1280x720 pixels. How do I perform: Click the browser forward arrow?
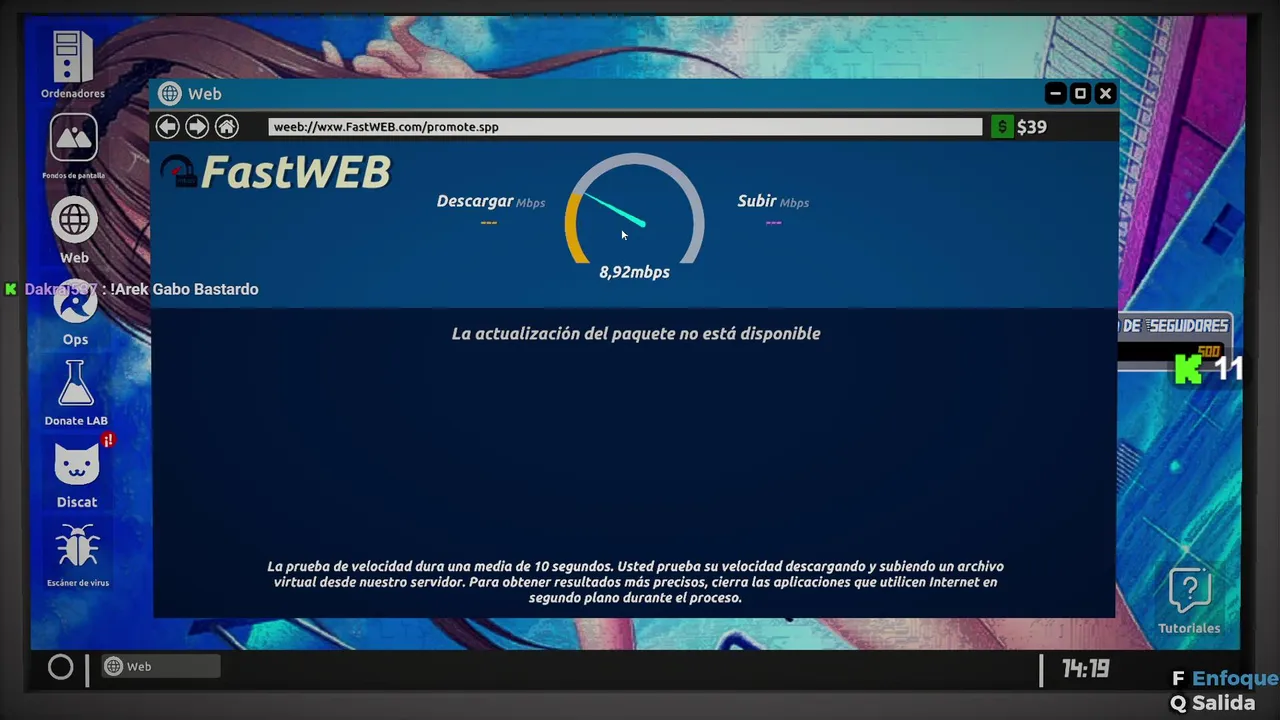tap(197, 126)
